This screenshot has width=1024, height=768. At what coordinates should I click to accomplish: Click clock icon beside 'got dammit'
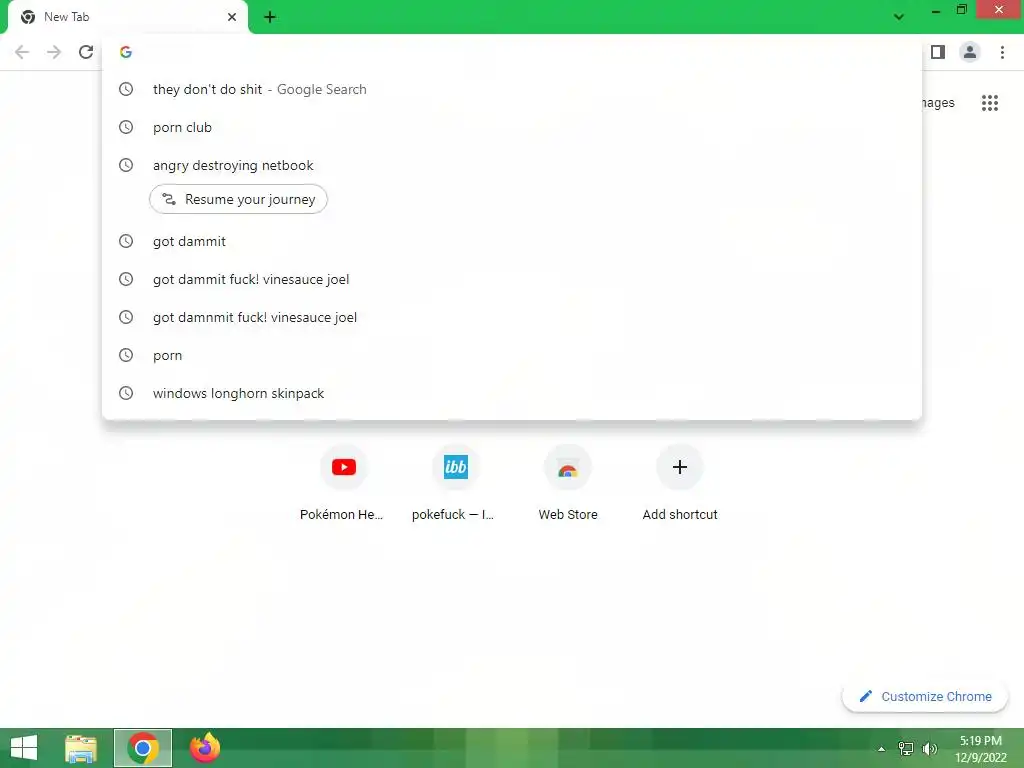coord(126,241)
